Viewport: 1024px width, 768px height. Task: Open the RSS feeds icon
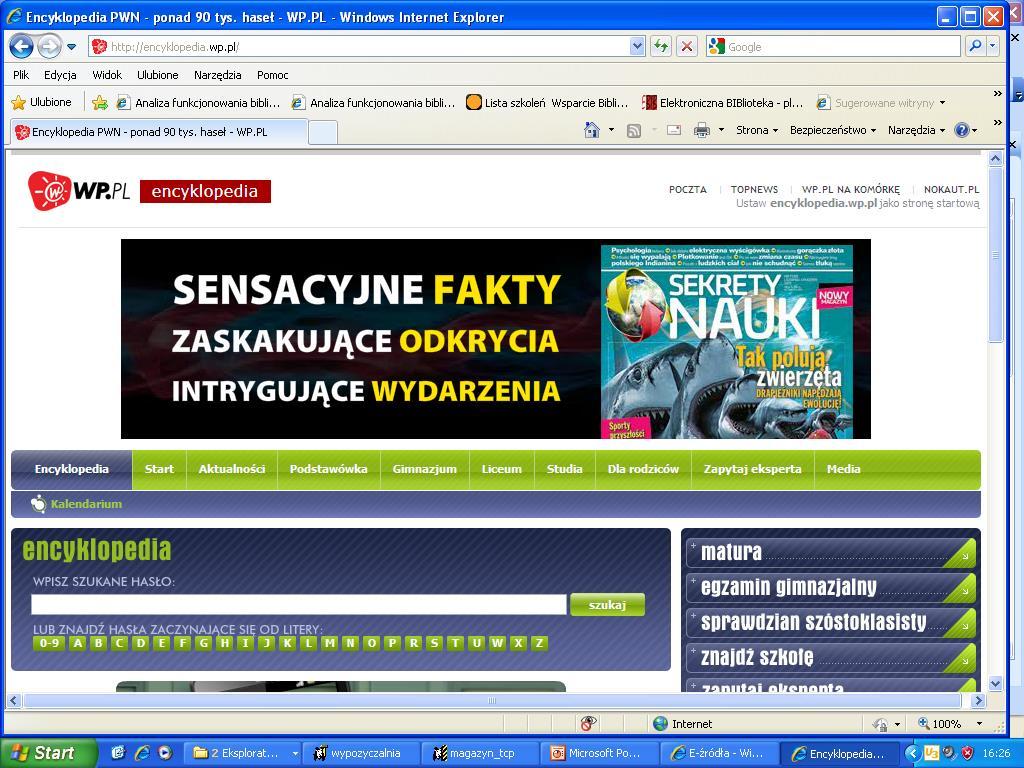(x=633, y=131)
